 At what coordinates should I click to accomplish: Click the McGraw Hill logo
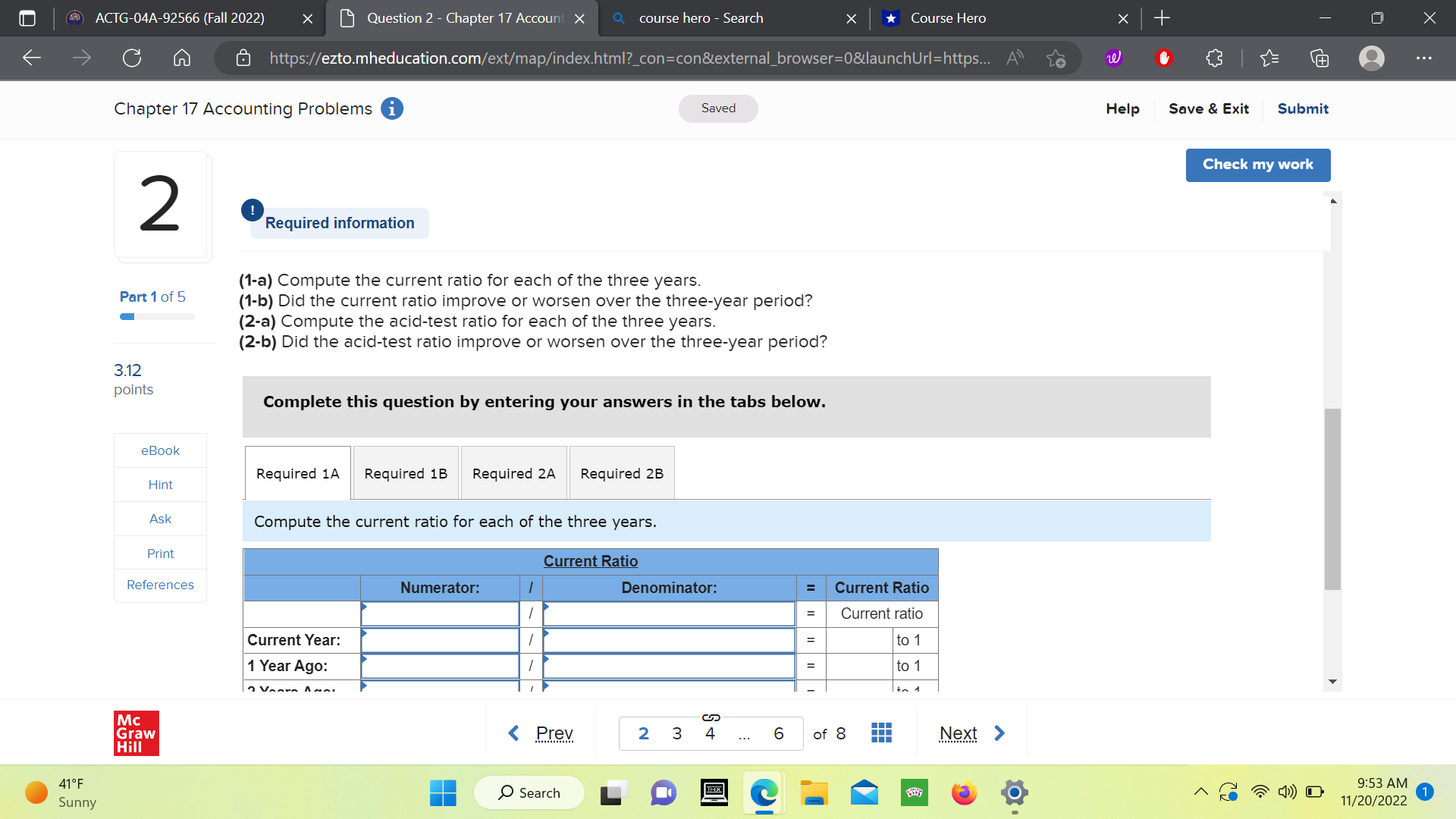click(136, 733)
